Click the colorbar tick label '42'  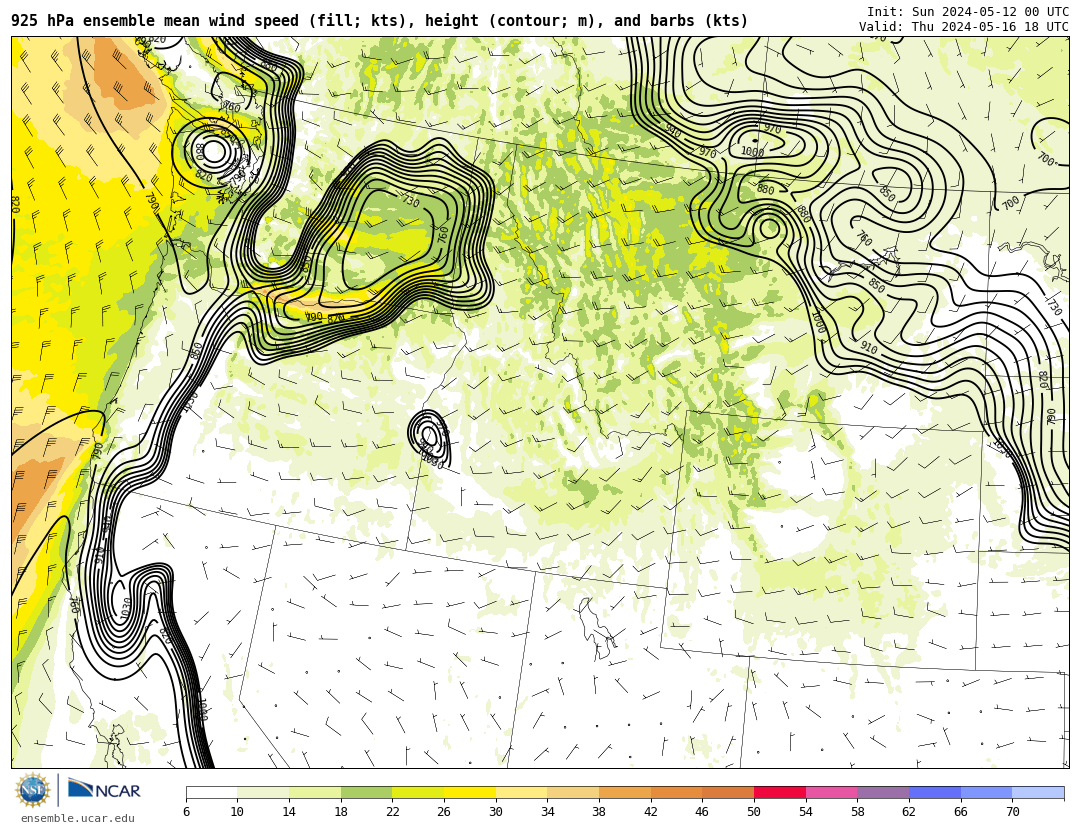tap(650, 812)
